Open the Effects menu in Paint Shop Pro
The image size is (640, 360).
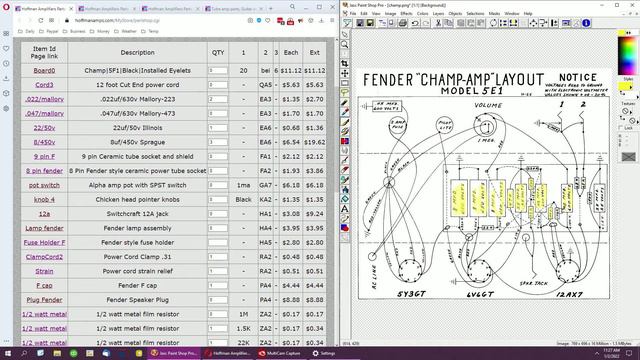pos(406,13)
